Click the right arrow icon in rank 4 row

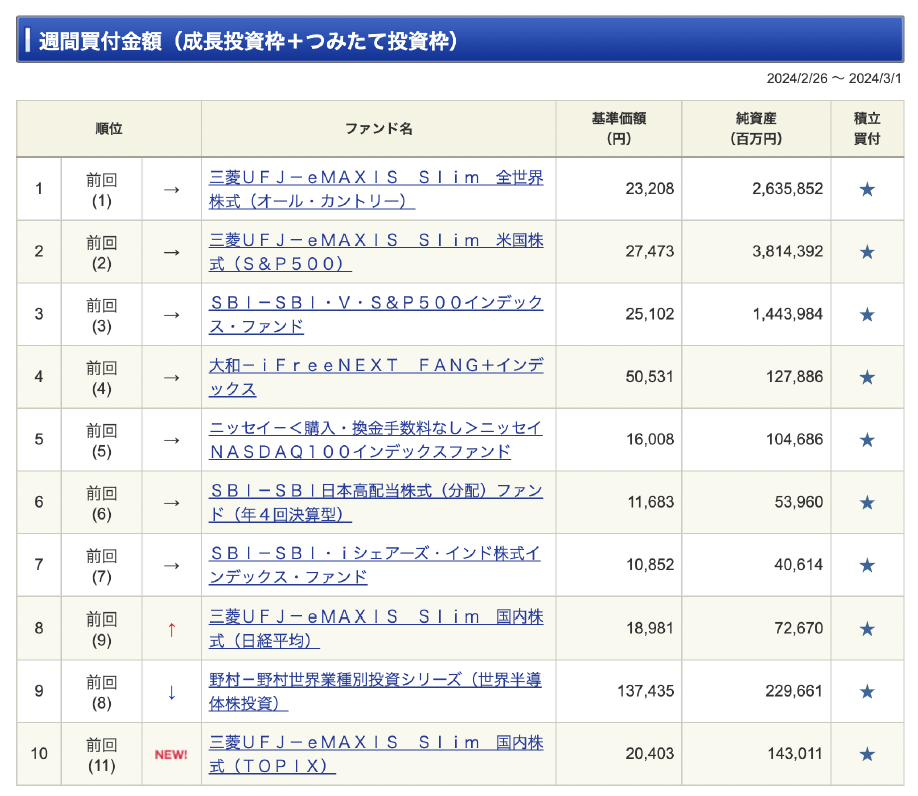pos(172,378)
